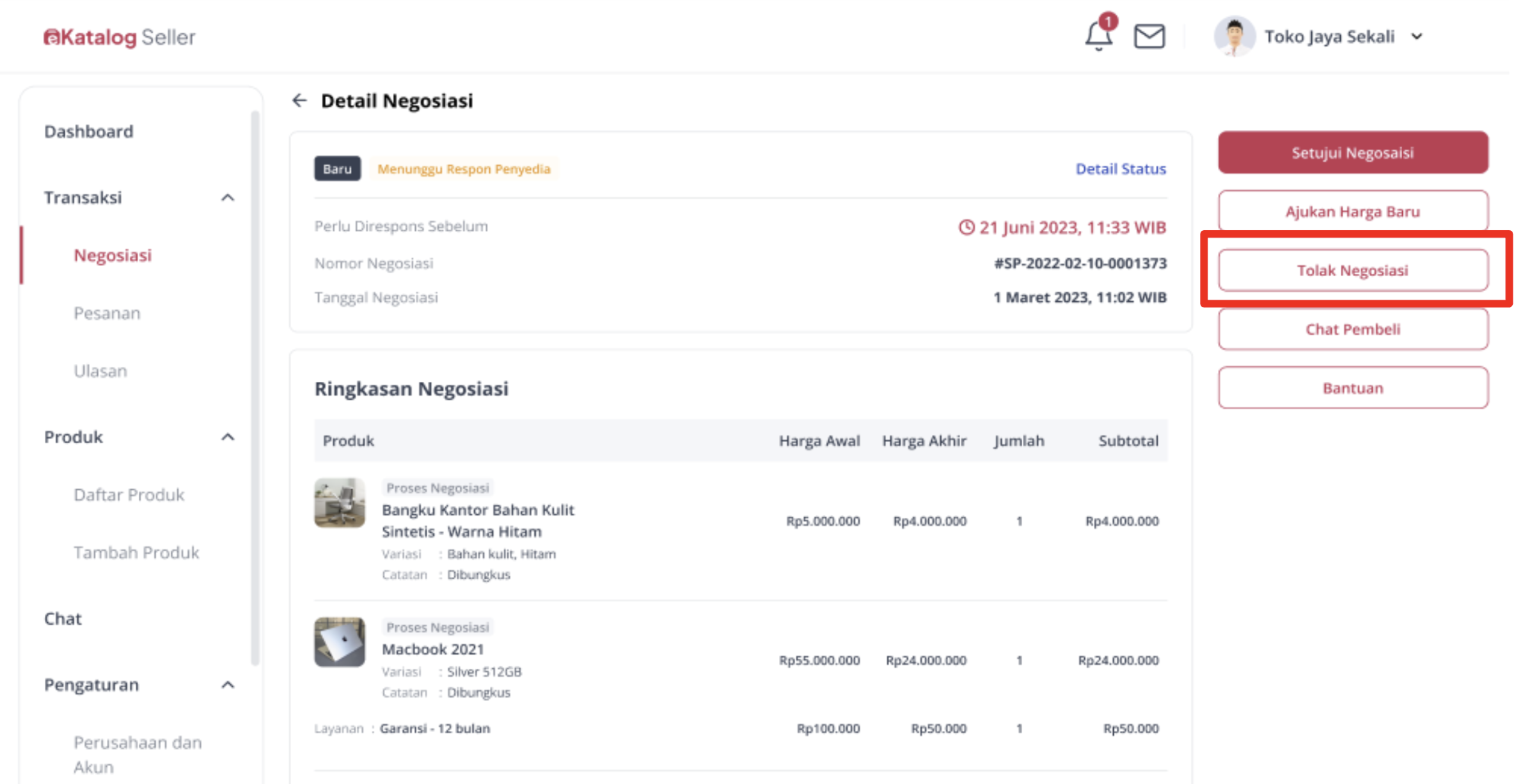Screen dimensions: 1516x784
Task: Click Proses Negosiasi tag on Macbook row
Action: (x=438, y=627)
